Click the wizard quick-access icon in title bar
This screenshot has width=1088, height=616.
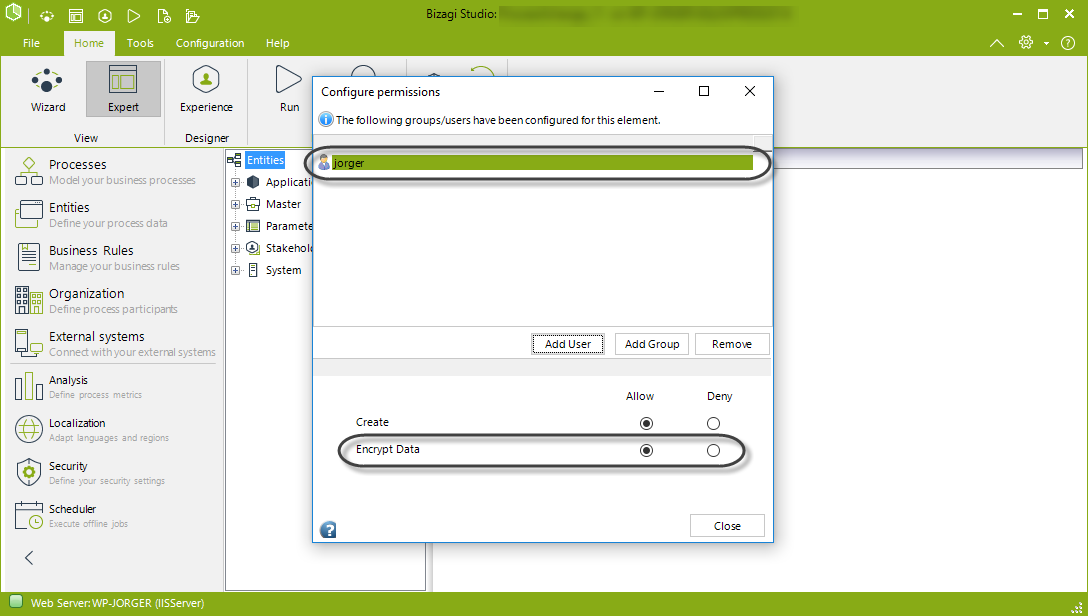click(x=46, y=15)
